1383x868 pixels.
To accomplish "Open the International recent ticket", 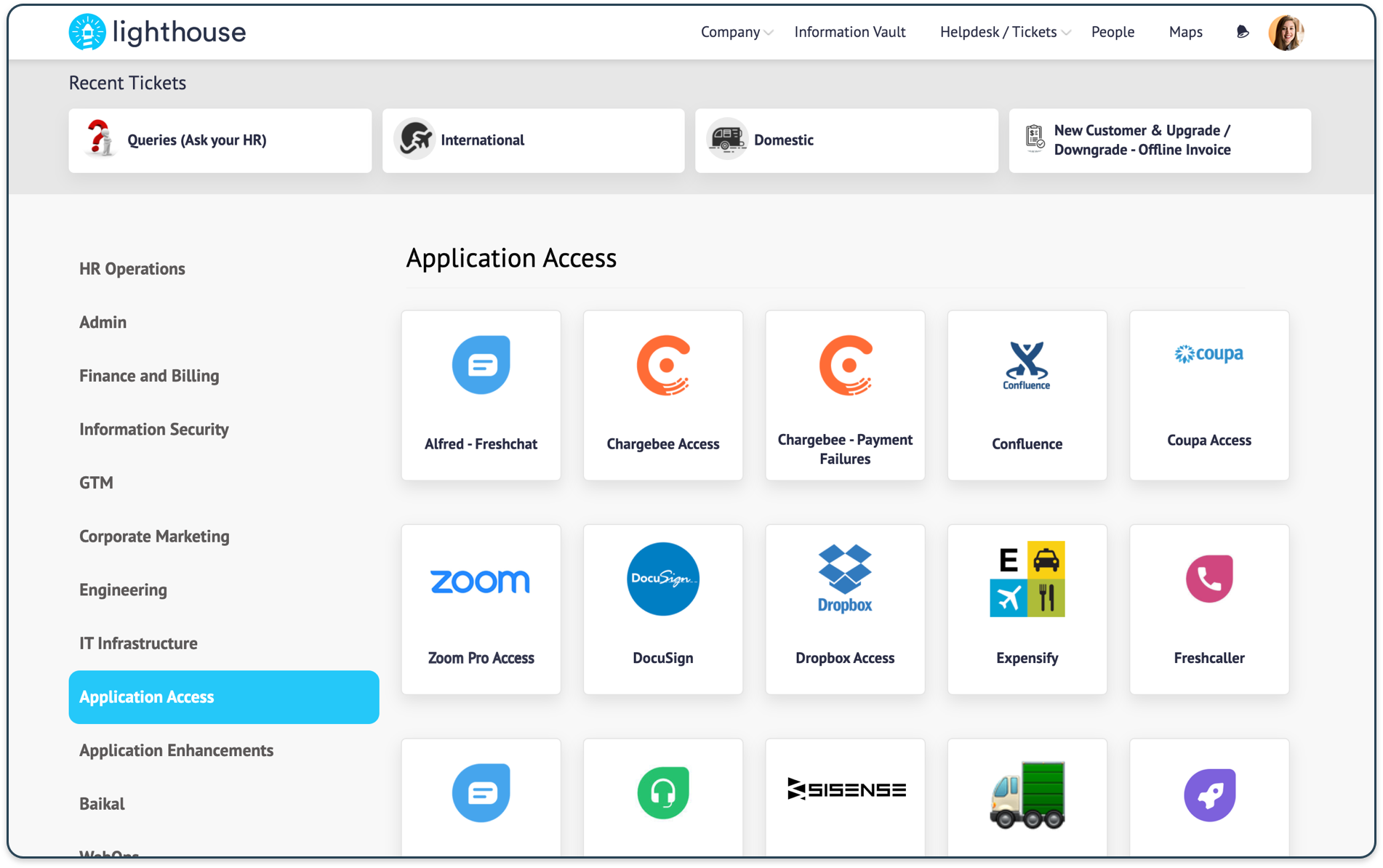I will [533, 140].
